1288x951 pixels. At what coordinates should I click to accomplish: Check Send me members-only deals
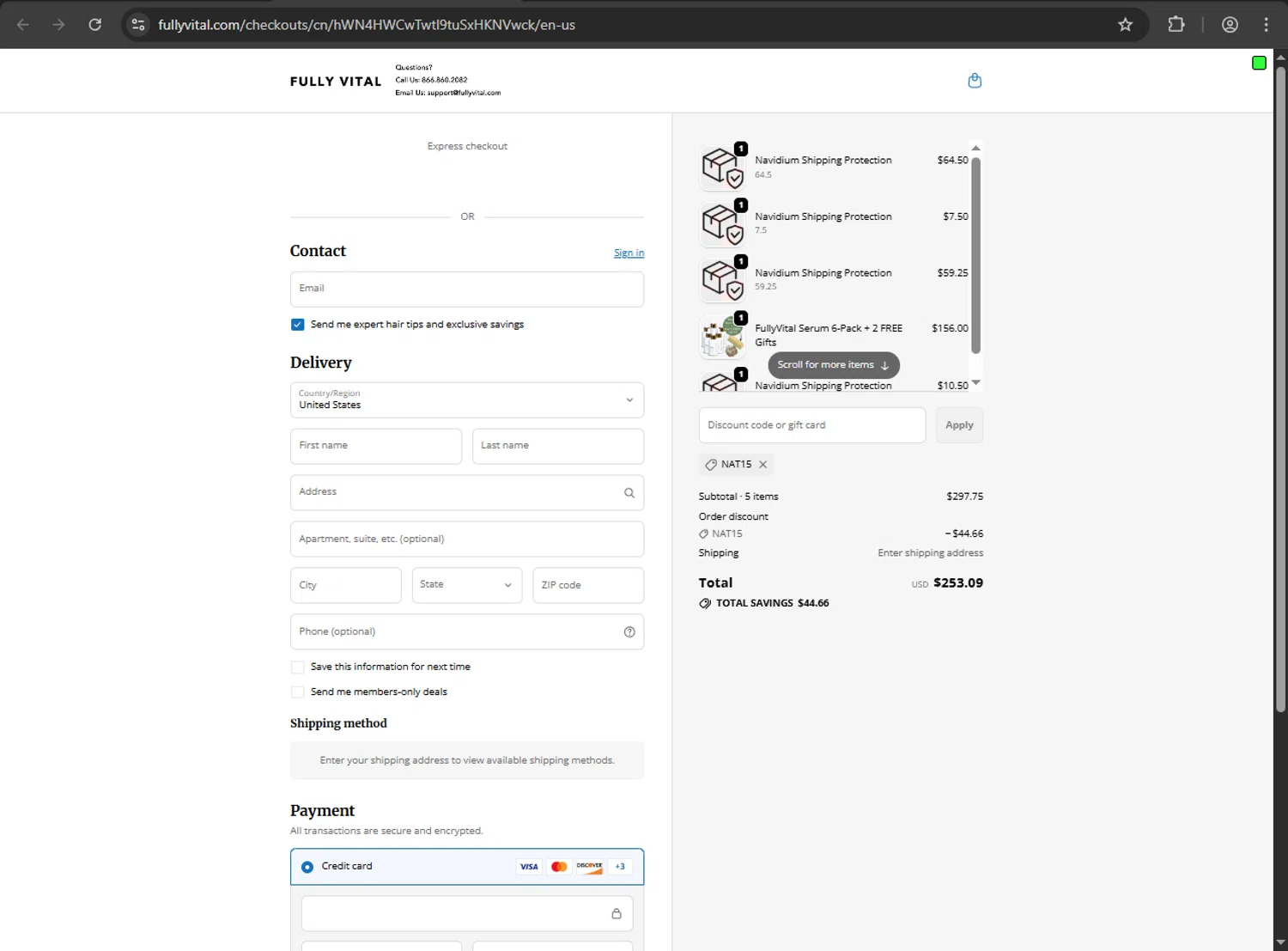(x=297, y=692)
